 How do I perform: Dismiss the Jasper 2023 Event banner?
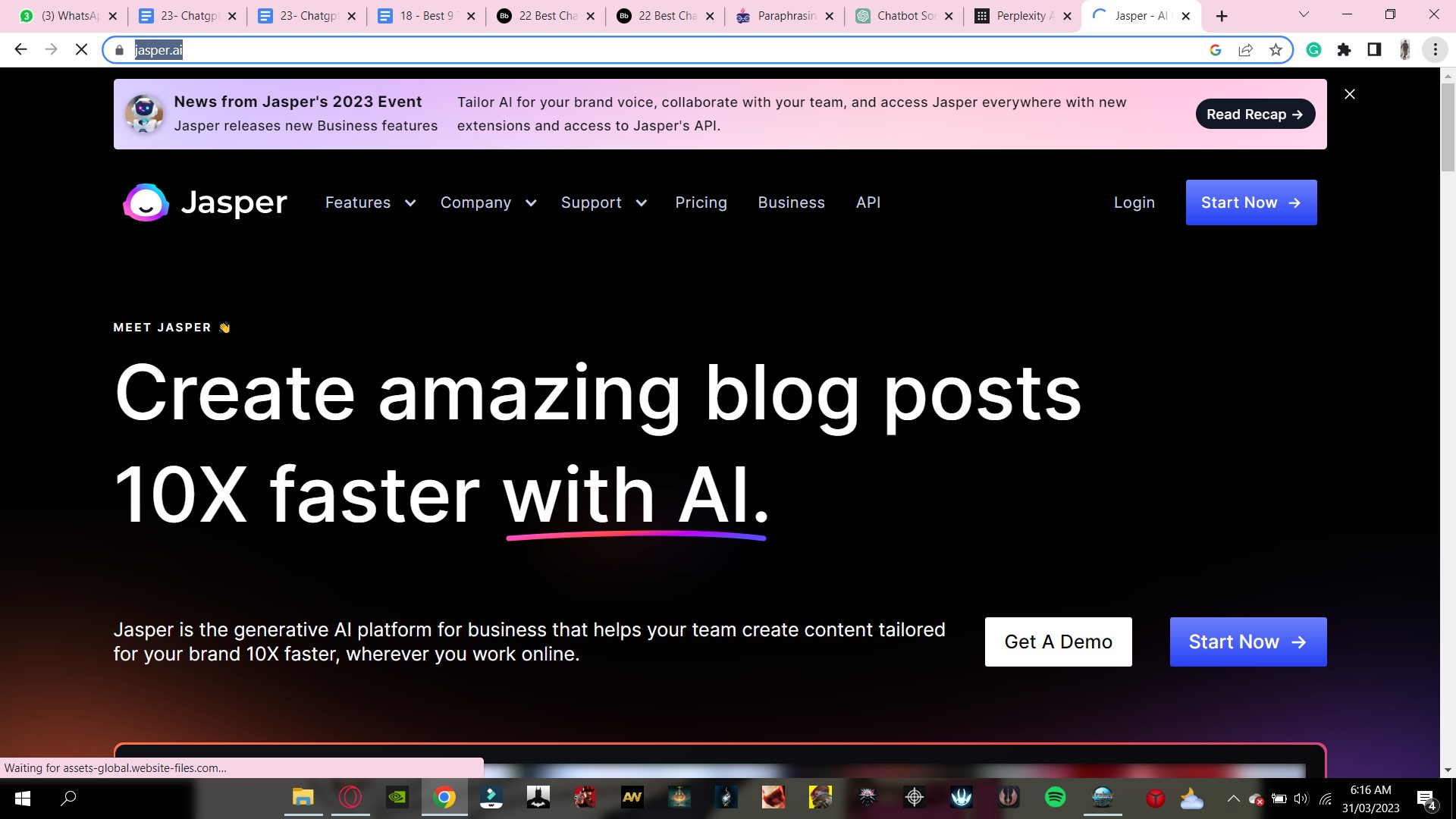pos(1349,94)
